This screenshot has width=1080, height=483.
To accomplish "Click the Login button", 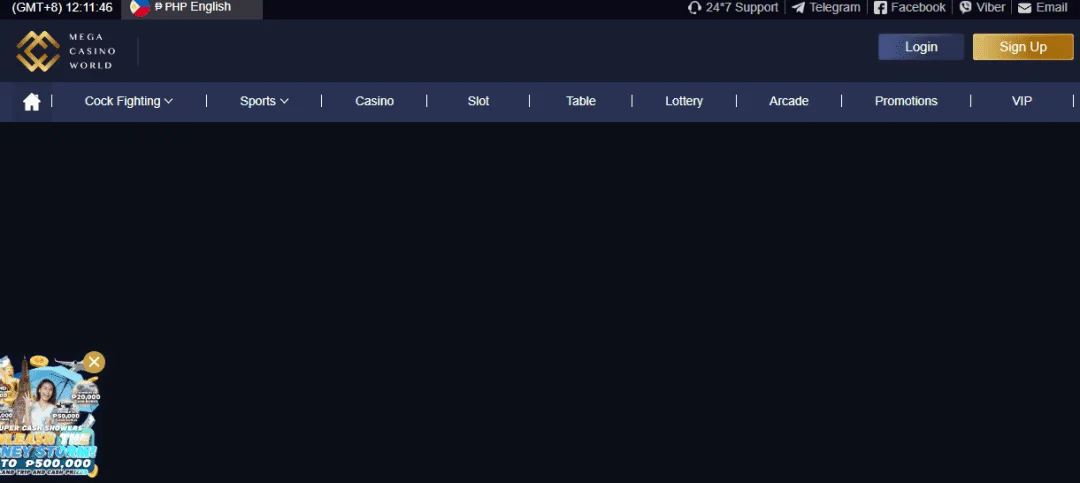I will point(921,47).
